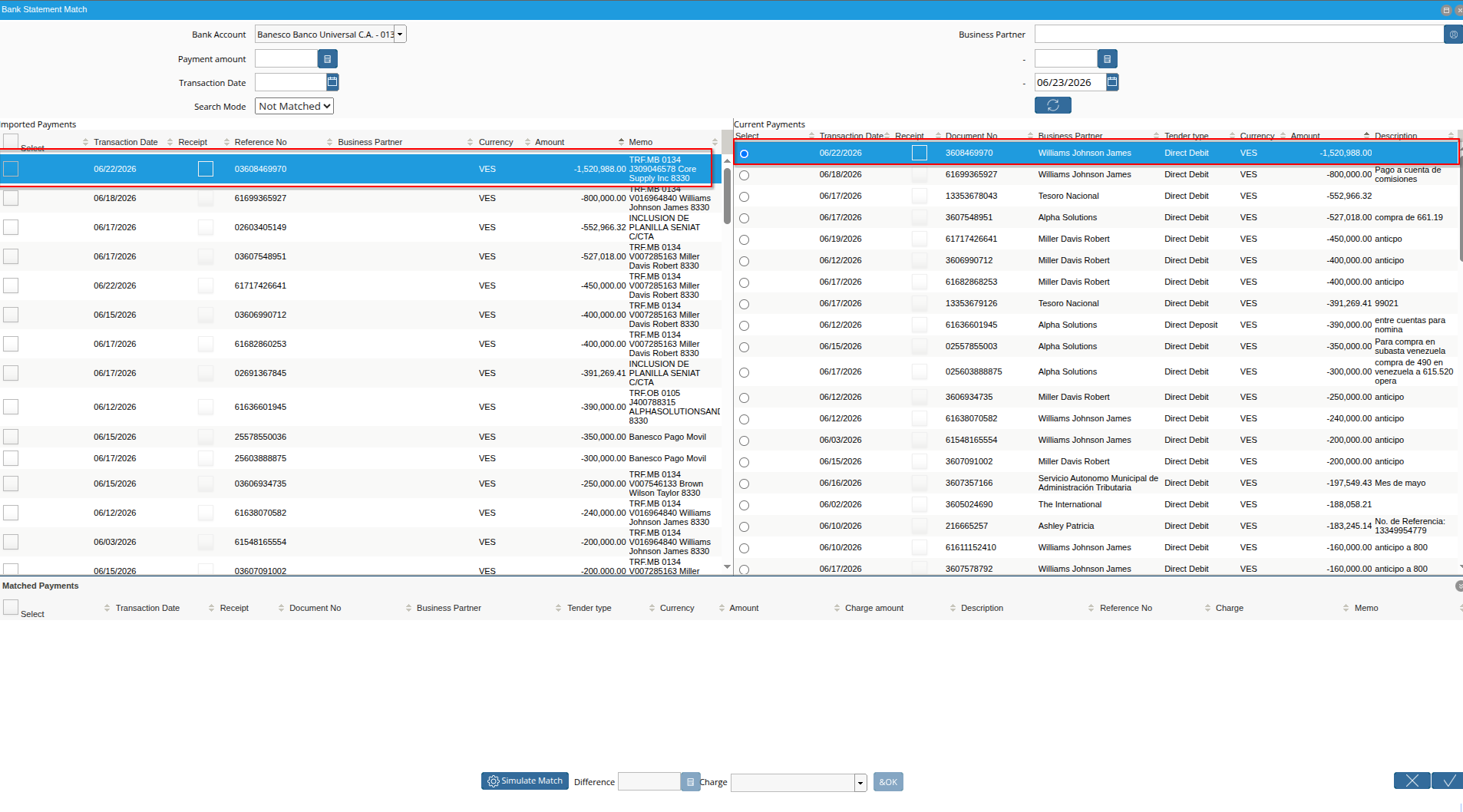This screenshot has height=812, width=1463.
Task: Select radio for Alpha Solutions payment 3607548951
Action: 744,219
